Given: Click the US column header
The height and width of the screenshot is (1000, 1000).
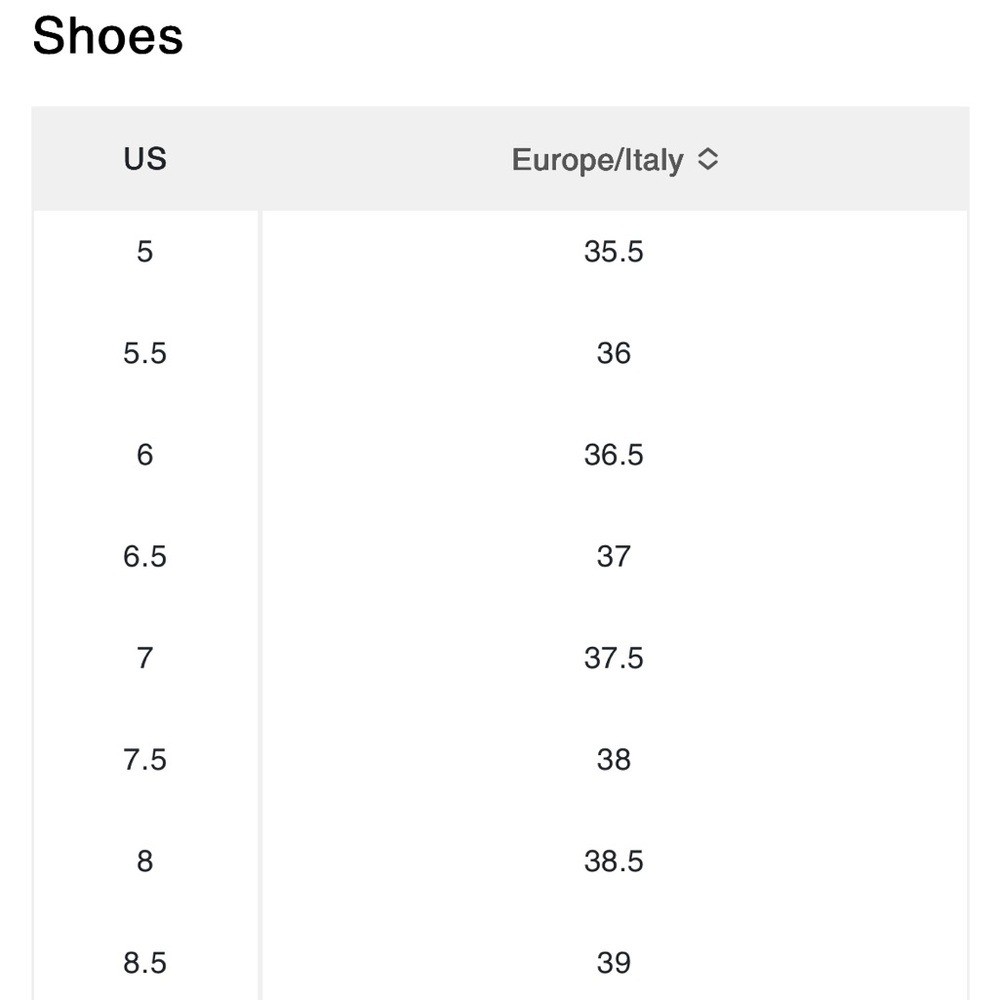Looking at the screenshot, I should click(145, 159).
